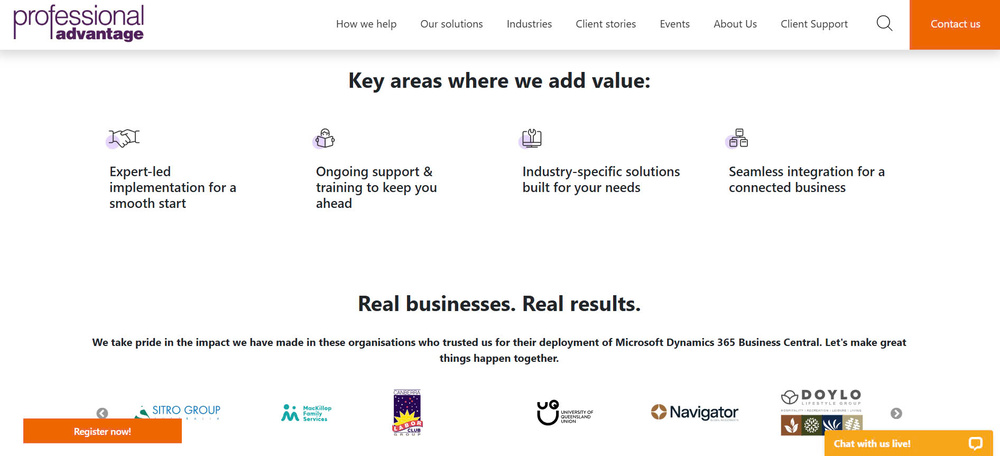Expand the Our solutions menu
This screenshot has width=1000, height=456.
(451, 24)
